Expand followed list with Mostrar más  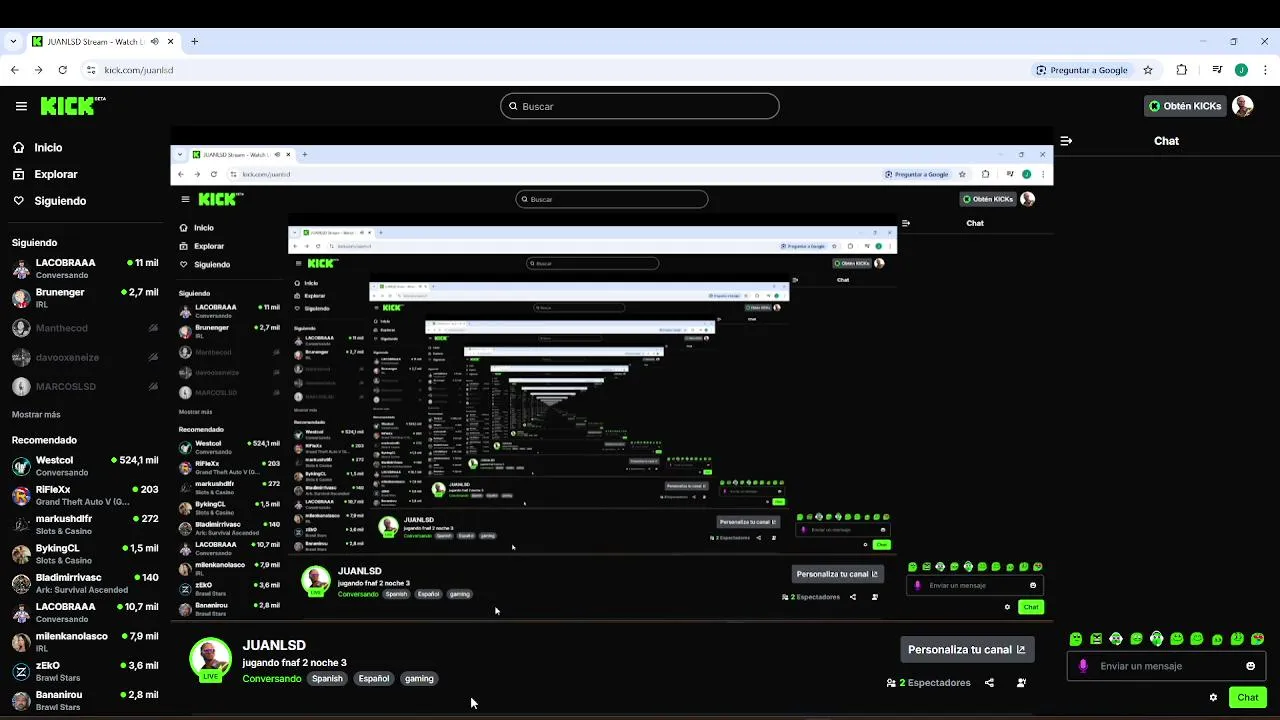click(36, 414)
